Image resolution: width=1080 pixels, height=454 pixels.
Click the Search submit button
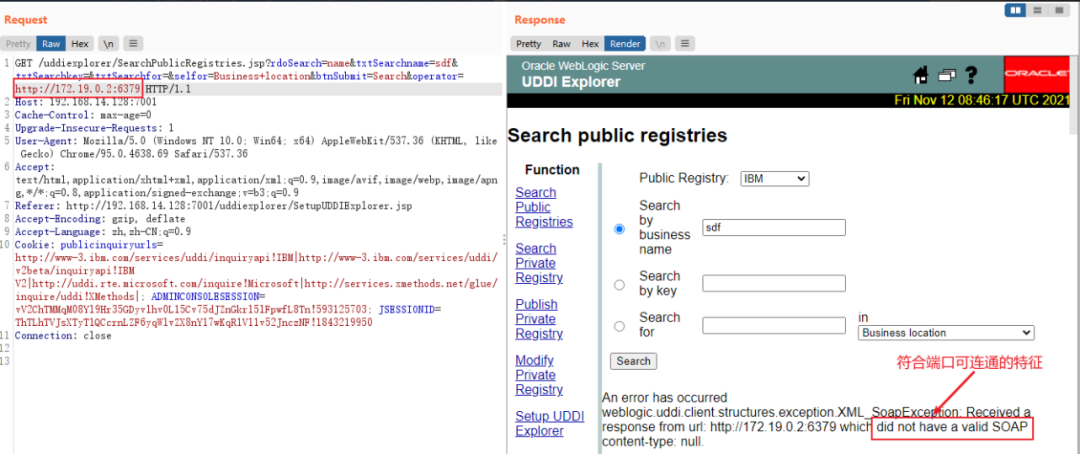(x=634, y=361)
